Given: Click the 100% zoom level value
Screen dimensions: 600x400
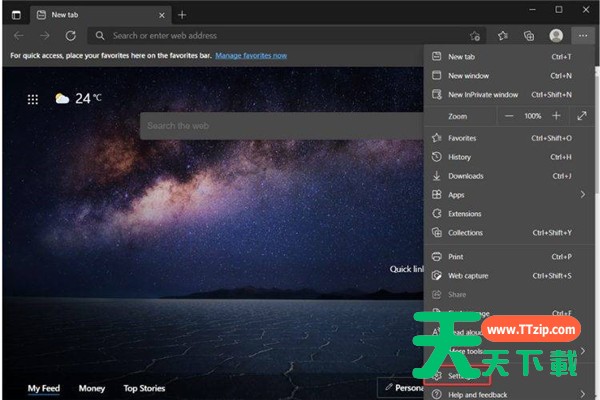Looking at the screenshot, I should (533, 116).
